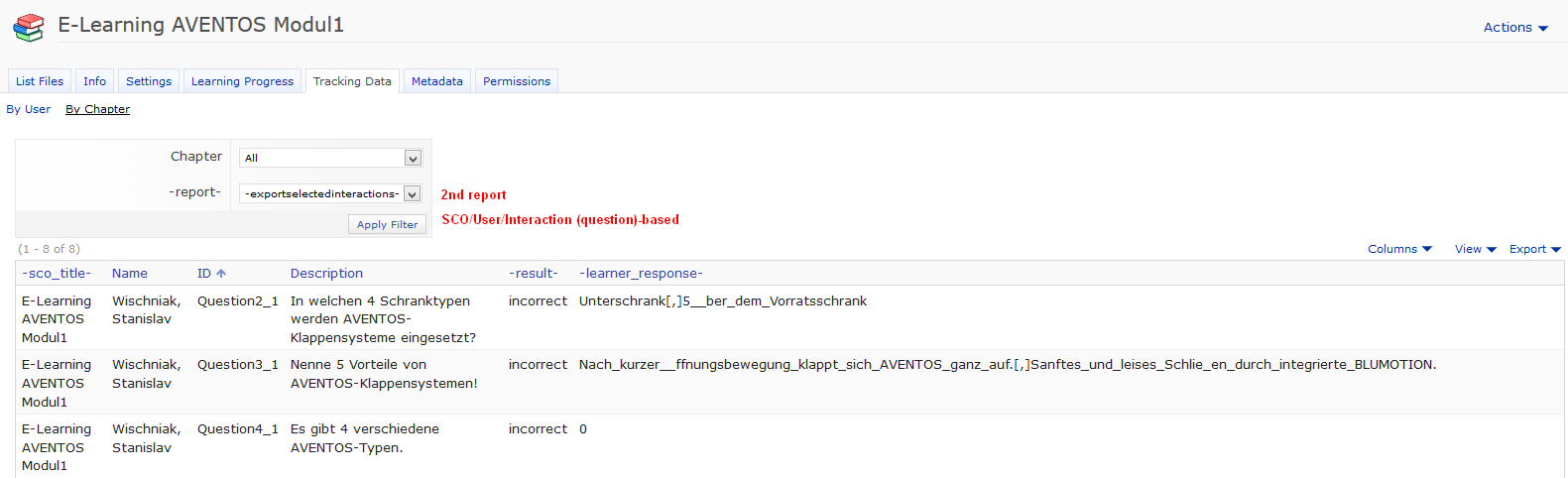The height and width of the screenshot is (478, 1568).
Task: Select the Learning Progress tab
Action: click(x=242, y=81)
